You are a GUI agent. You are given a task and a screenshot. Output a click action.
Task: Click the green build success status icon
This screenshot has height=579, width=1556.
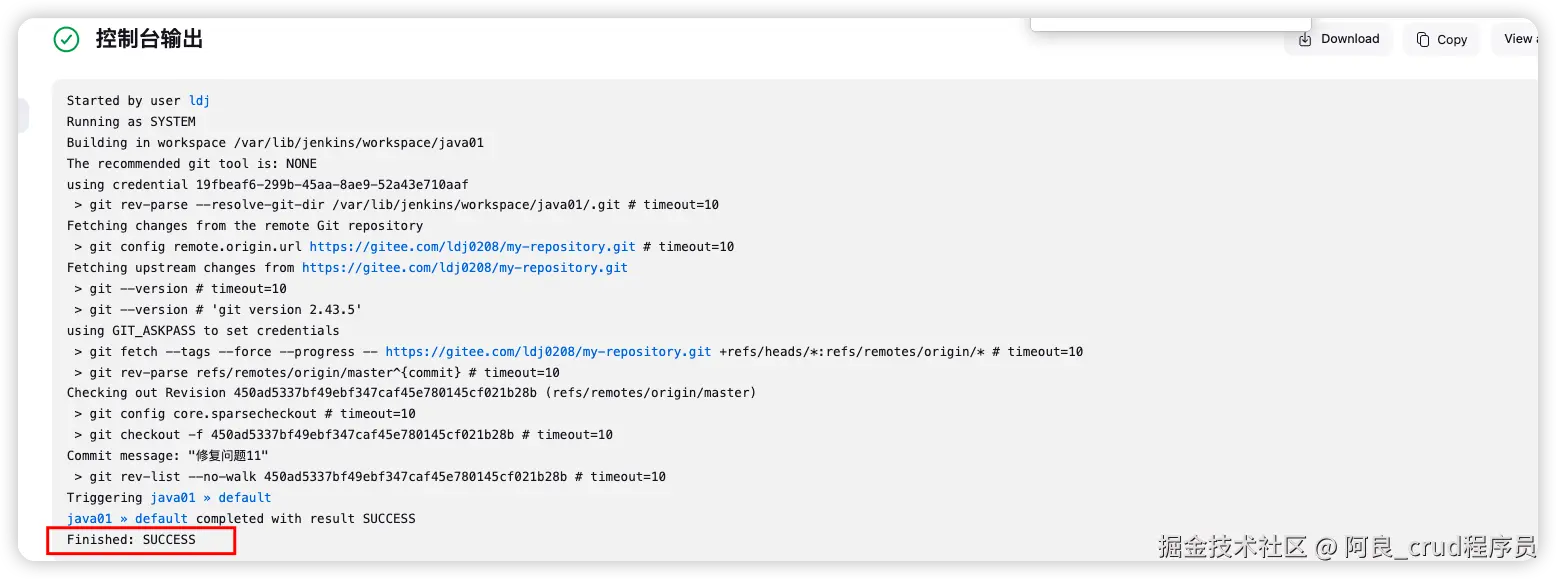(x=66, y=39)
